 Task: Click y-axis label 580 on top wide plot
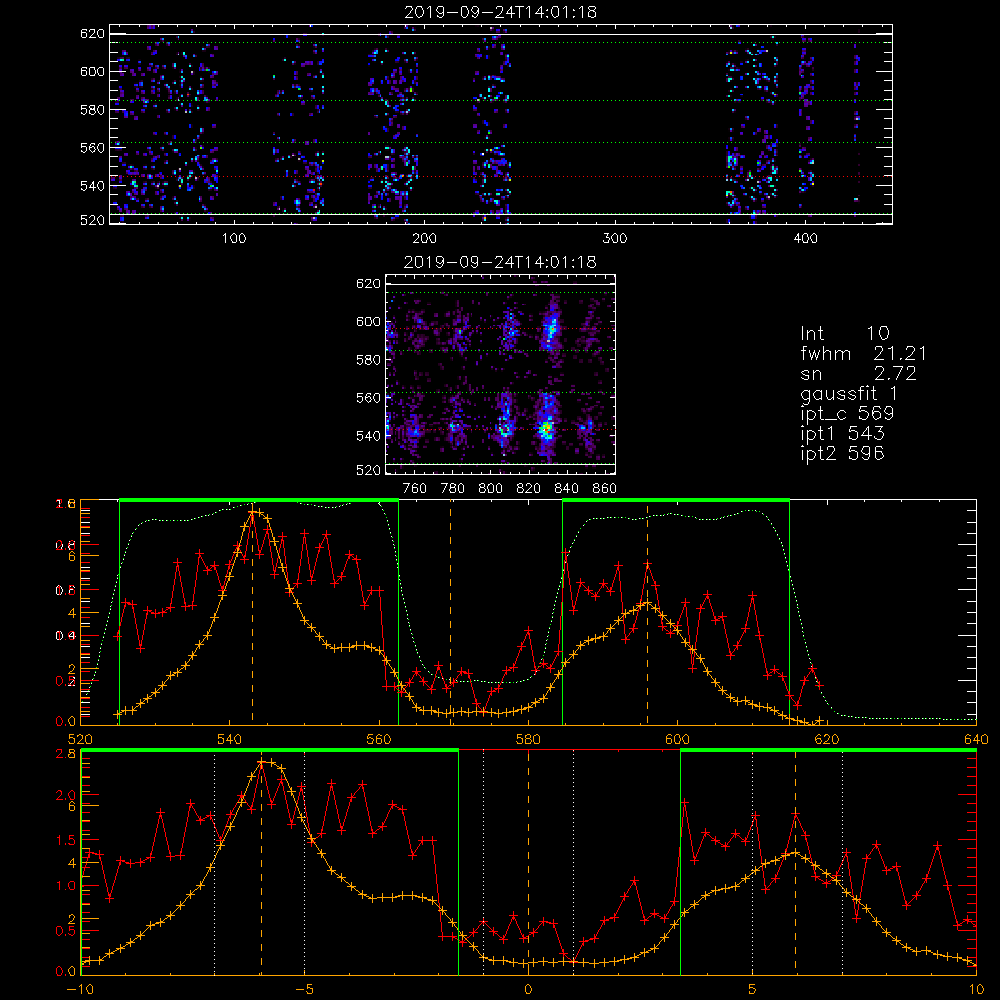point(92,110)
